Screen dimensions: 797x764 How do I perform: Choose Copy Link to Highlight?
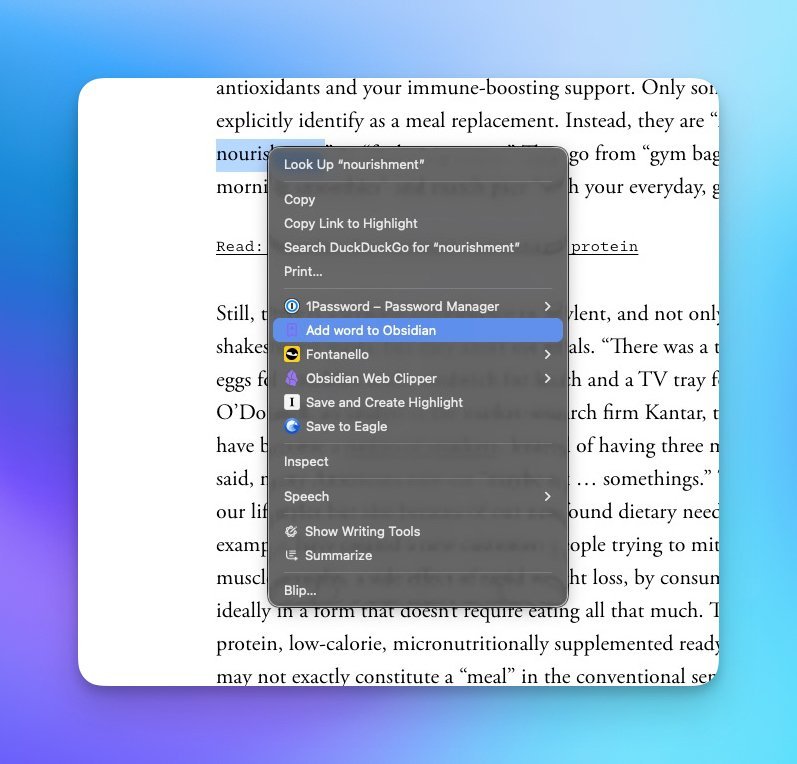417,223
